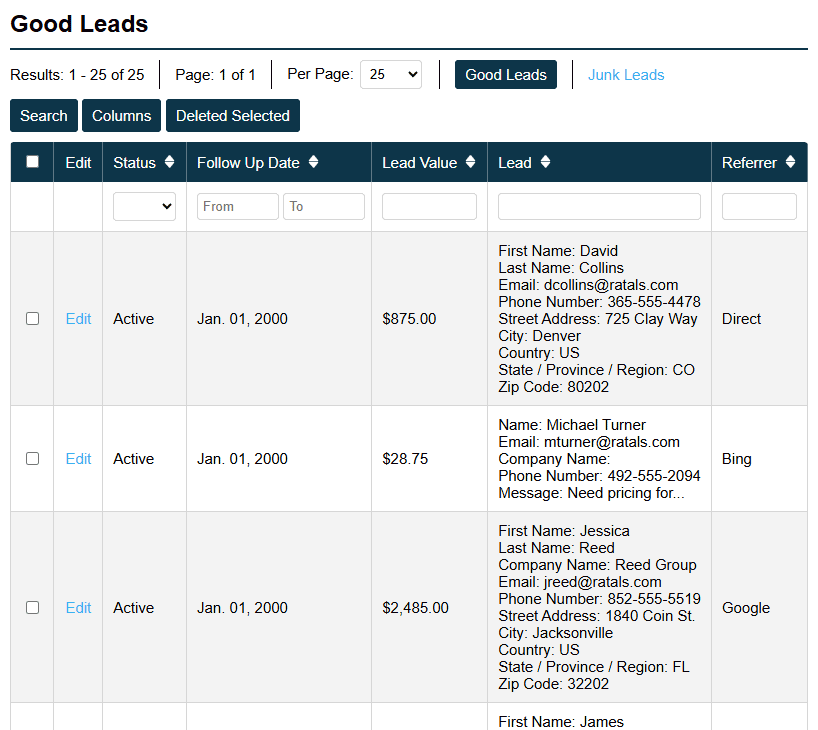Click the Search button
Image resolution: width=818 pixels, height=730 pixels.
click(44, 115)
